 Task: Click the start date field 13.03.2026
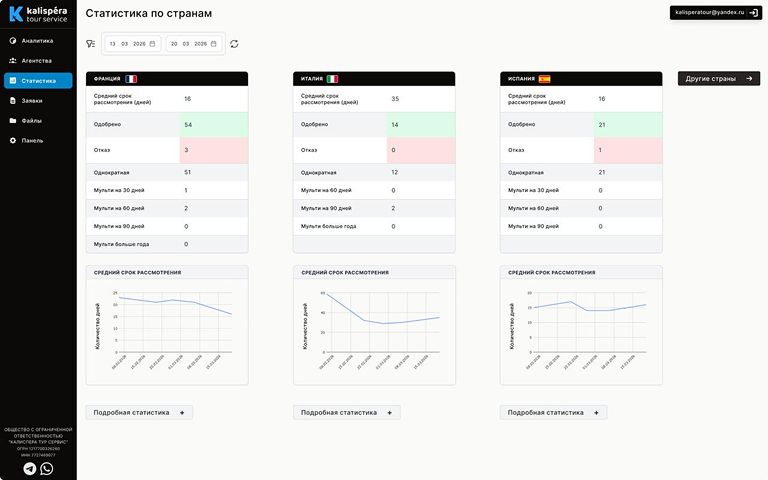(132, 44)
